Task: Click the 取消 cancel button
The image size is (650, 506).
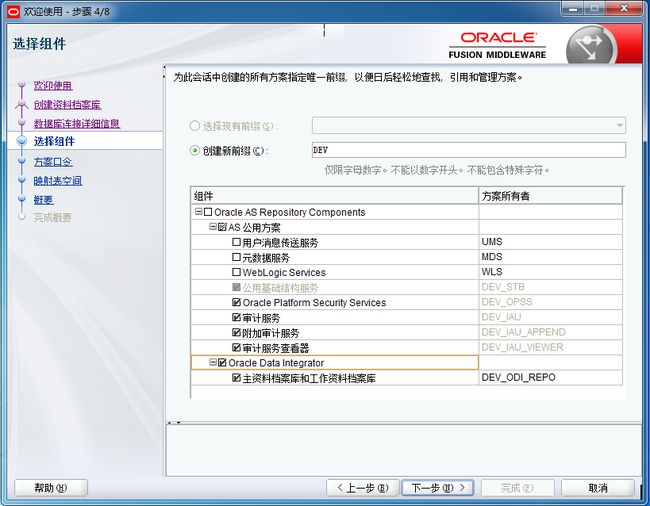Action: [x=598, y=488]
